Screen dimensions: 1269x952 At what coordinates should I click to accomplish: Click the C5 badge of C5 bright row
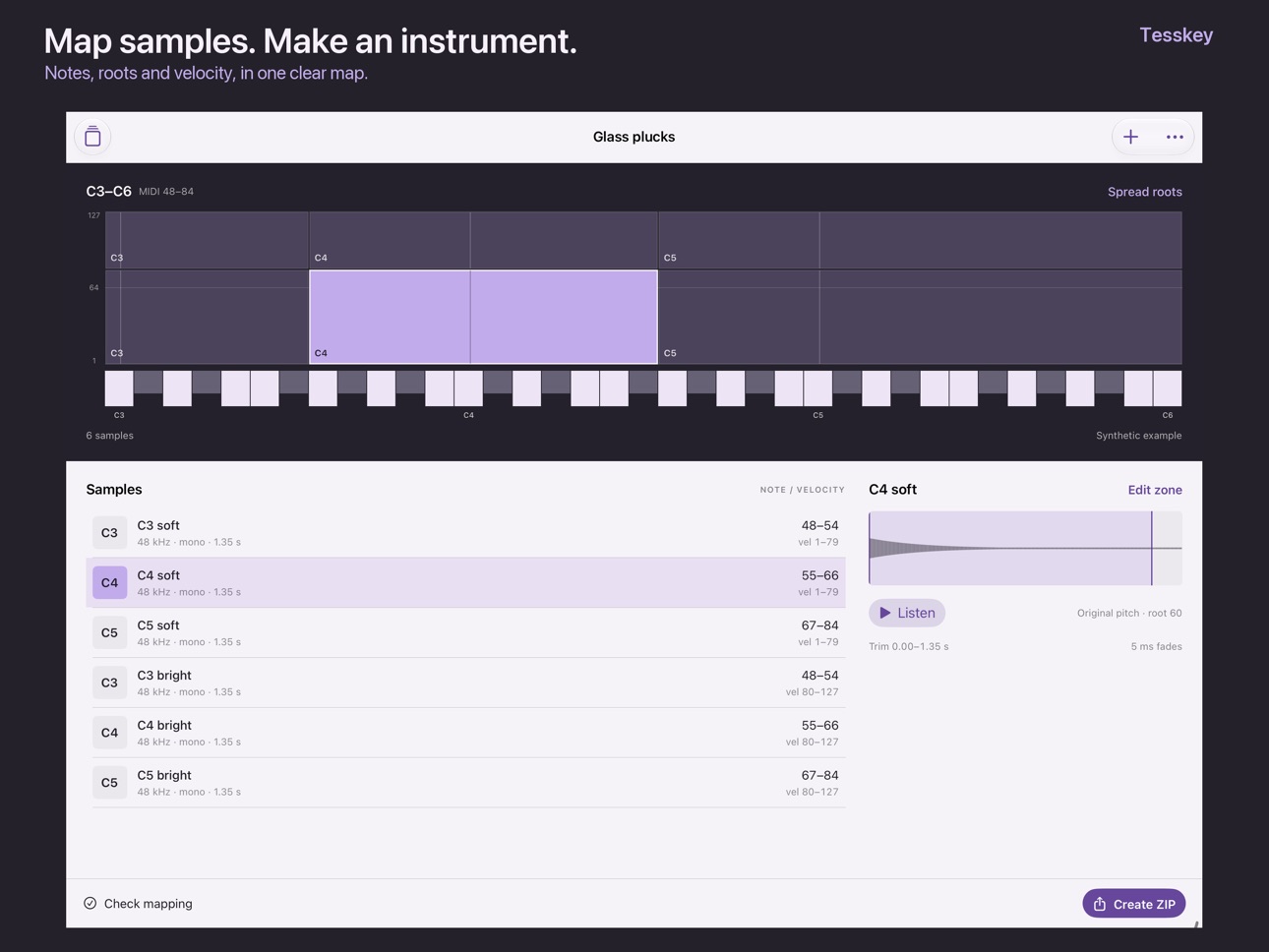(109, 783)
